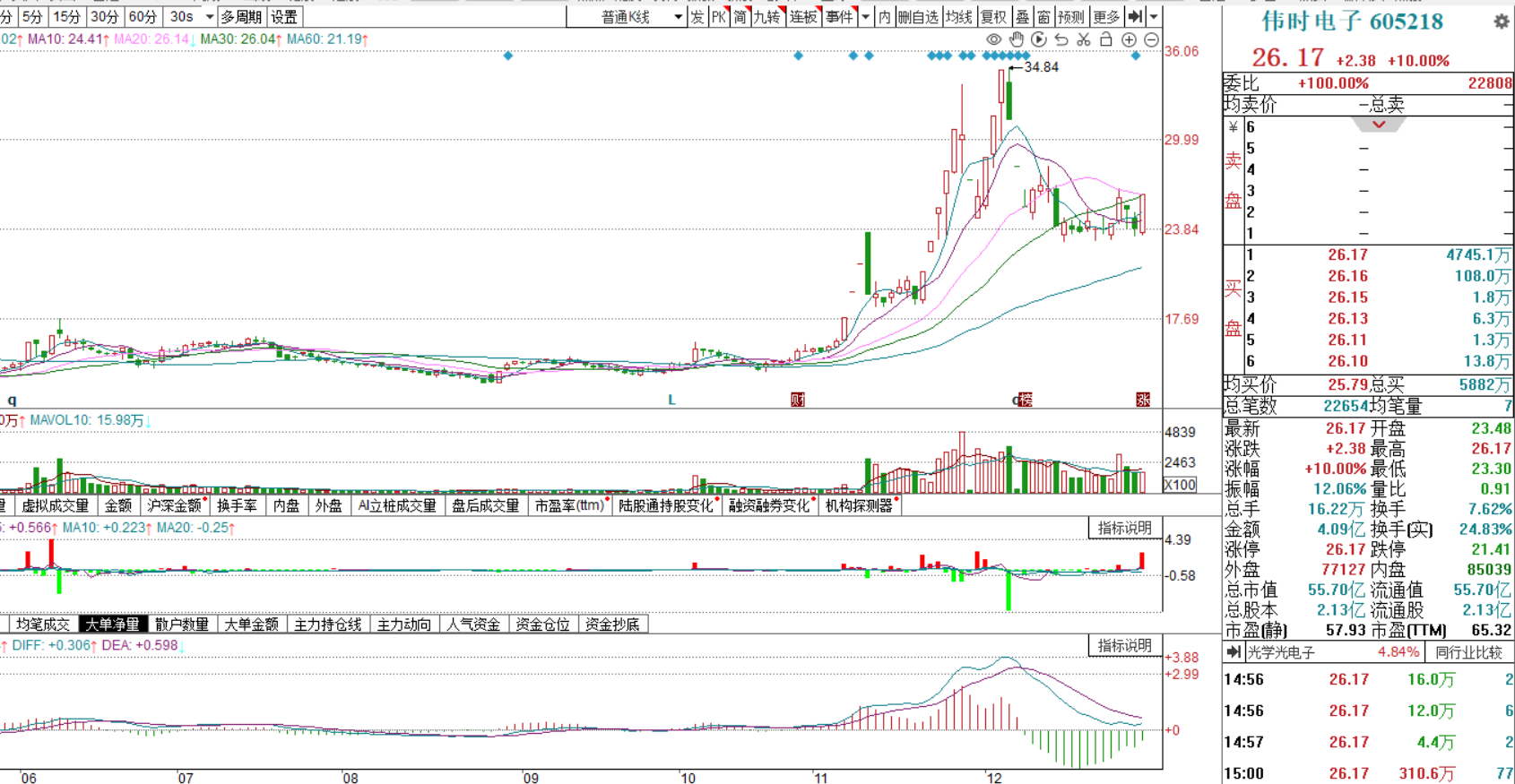Click the 预测 forecast button
Viewport: 1515px width, 784px height.
(1071, 16)
